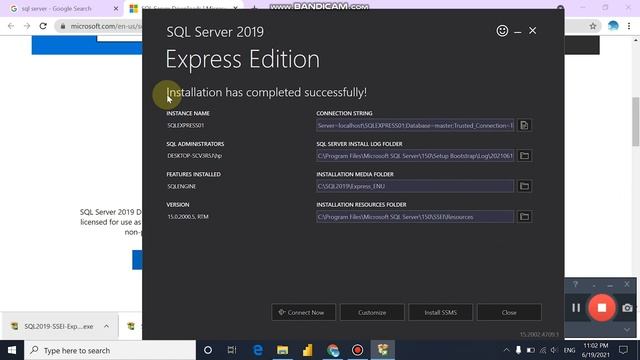Click the browser page vertical scrollbar
This screenshot has height=360, width=640.
[x=636, y=122]
